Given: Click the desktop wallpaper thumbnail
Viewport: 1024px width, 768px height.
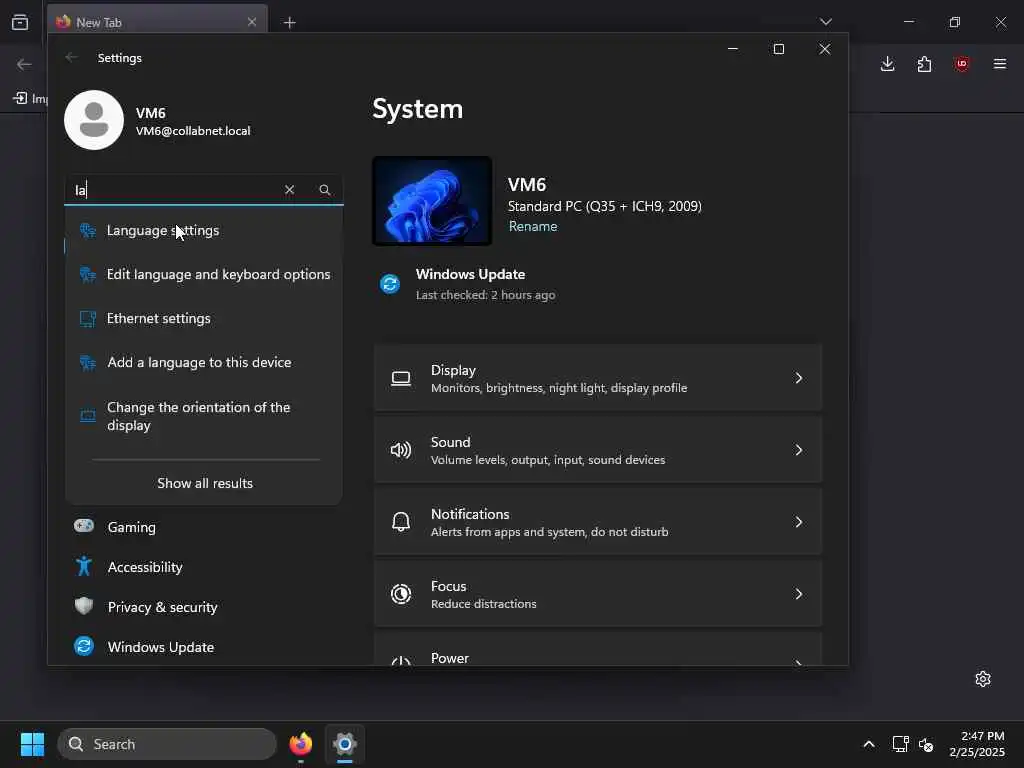Looking at the screenshot, I should (x=432, y=201).
